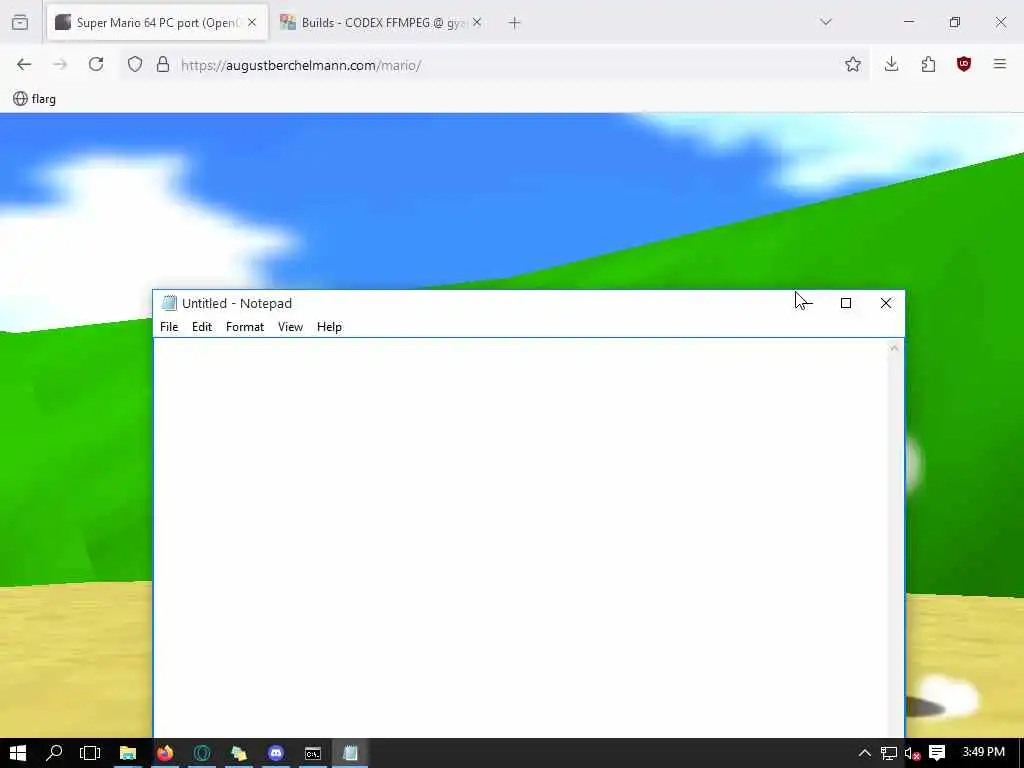Image resolution: width=1024 pixels, height=768 pixels.
Task: Open the yellow folders app on taskbar
Action: (x=239, y=753)
